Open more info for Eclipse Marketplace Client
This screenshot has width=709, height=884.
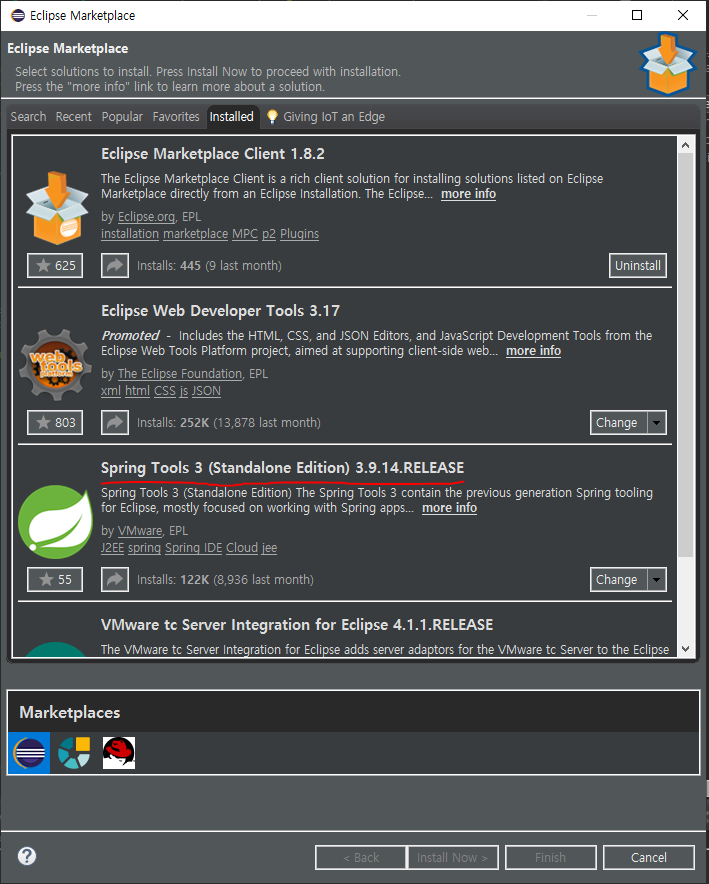point(468,194)
